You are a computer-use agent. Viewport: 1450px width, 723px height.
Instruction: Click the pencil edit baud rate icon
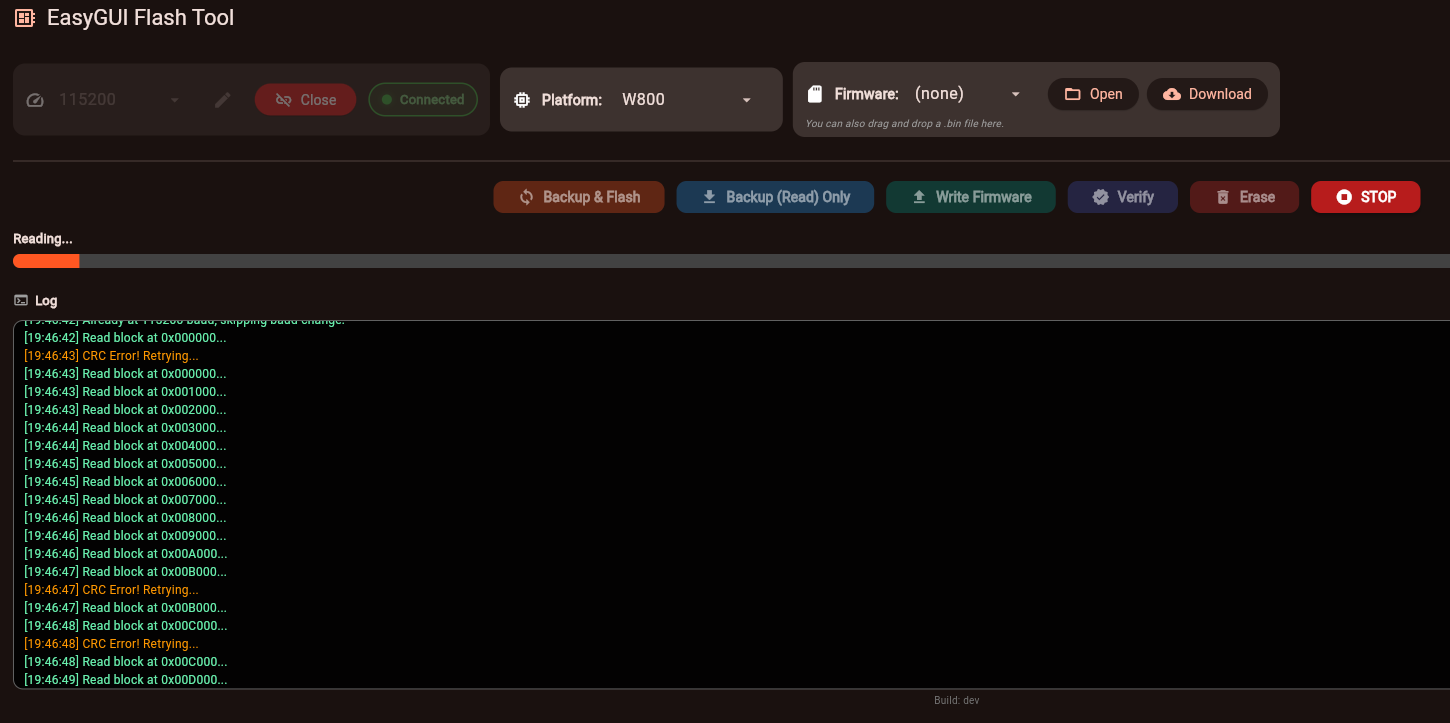[223, 100]
